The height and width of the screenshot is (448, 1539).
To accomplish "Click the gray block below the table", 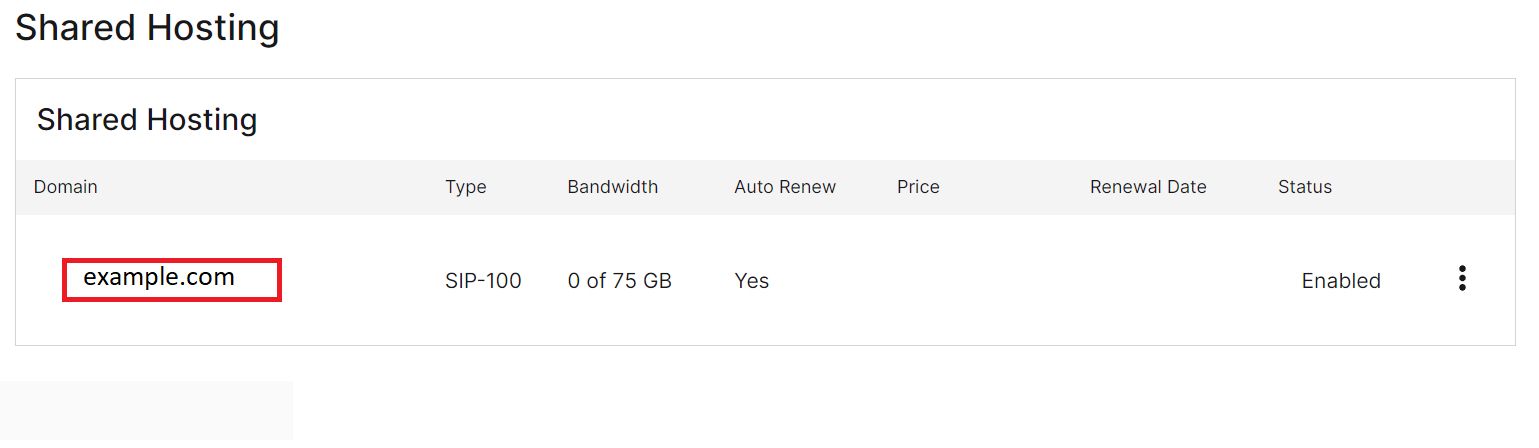I will click(x=146, y=412).
